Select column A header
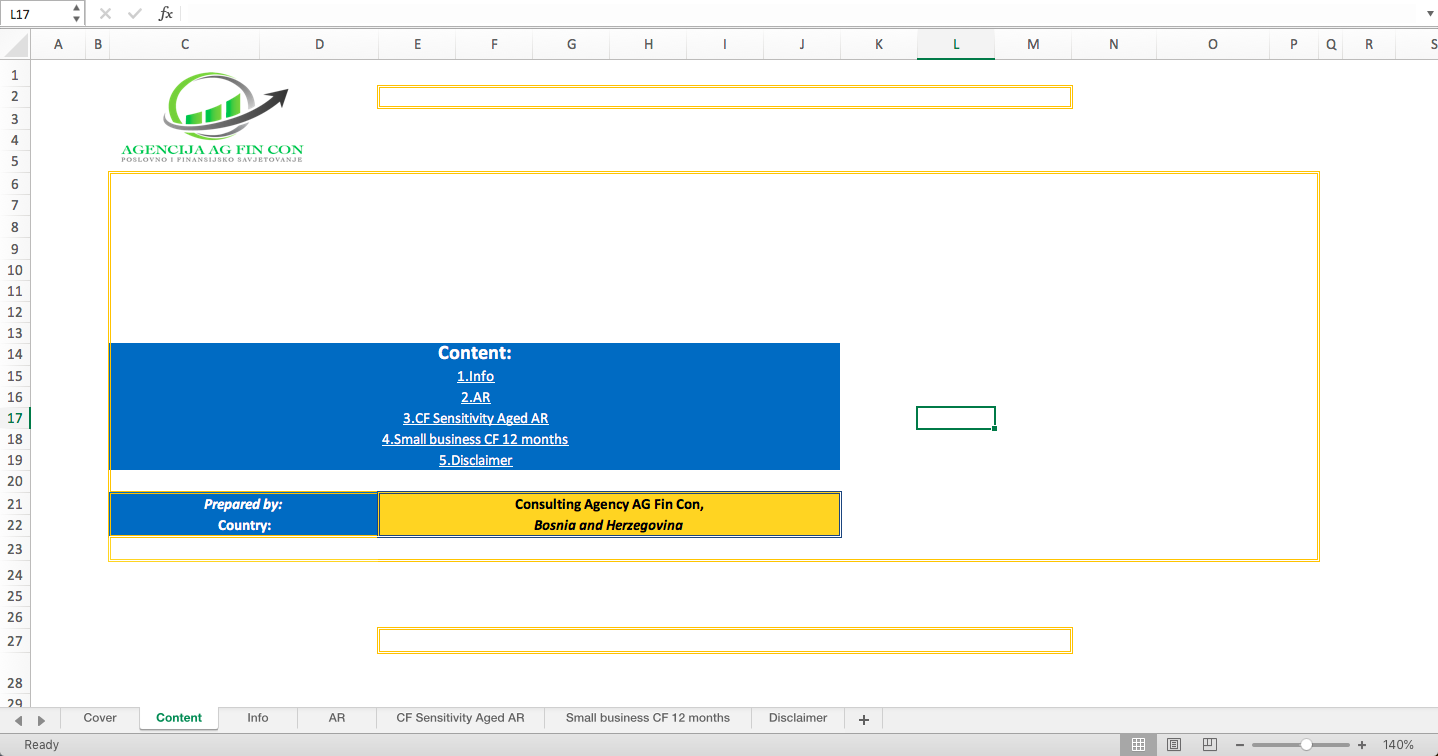The image size is (1438, 756). click(x=58, y=44)
